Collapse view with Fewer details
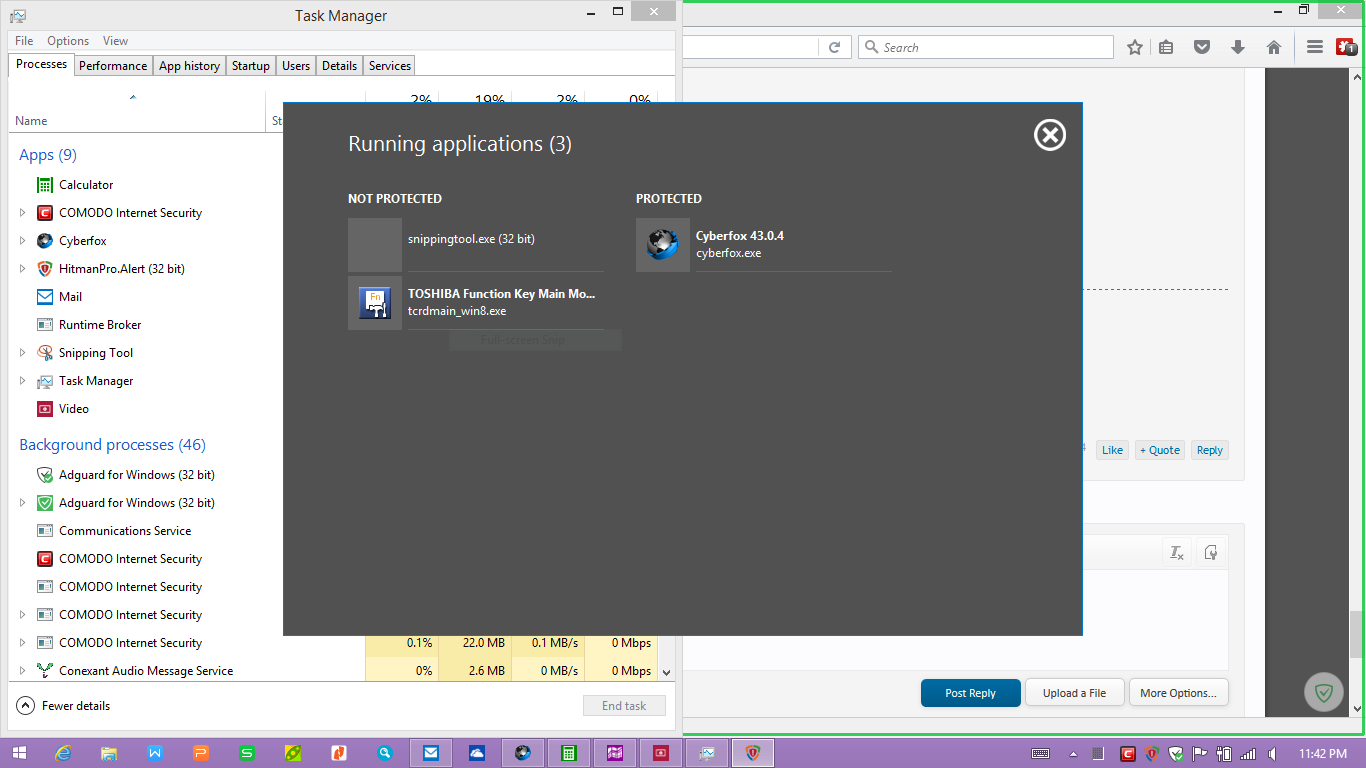Screen dimensions: 1366x768 click(63, 706)
